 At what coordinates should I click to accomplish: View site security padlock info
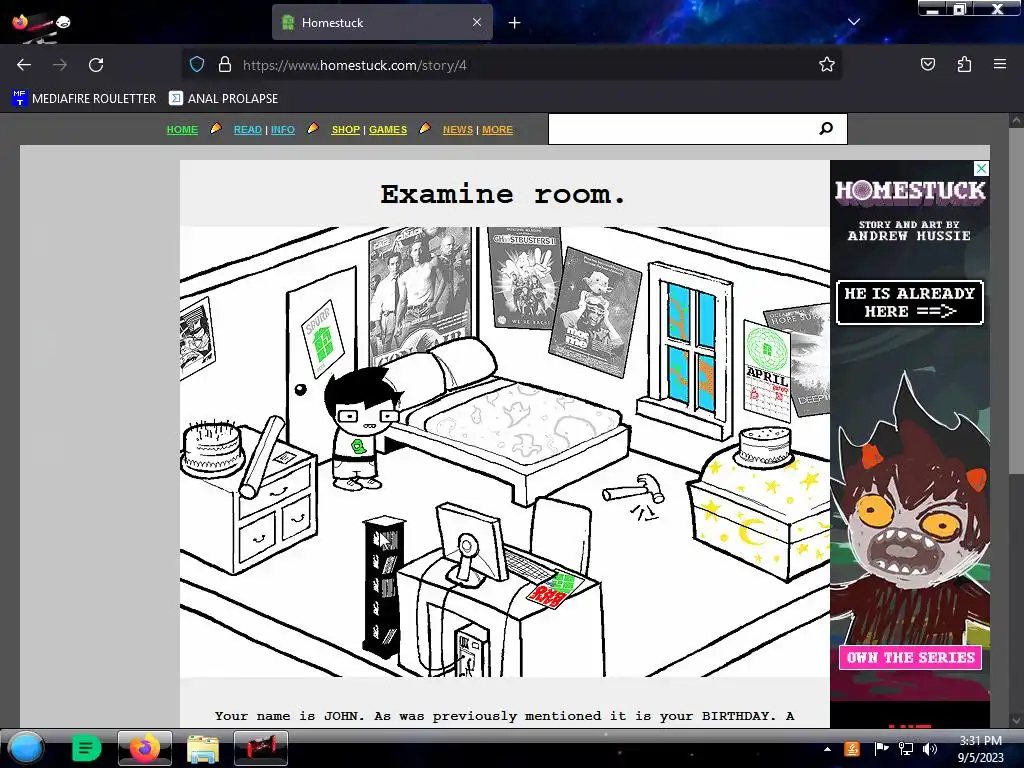225,65
